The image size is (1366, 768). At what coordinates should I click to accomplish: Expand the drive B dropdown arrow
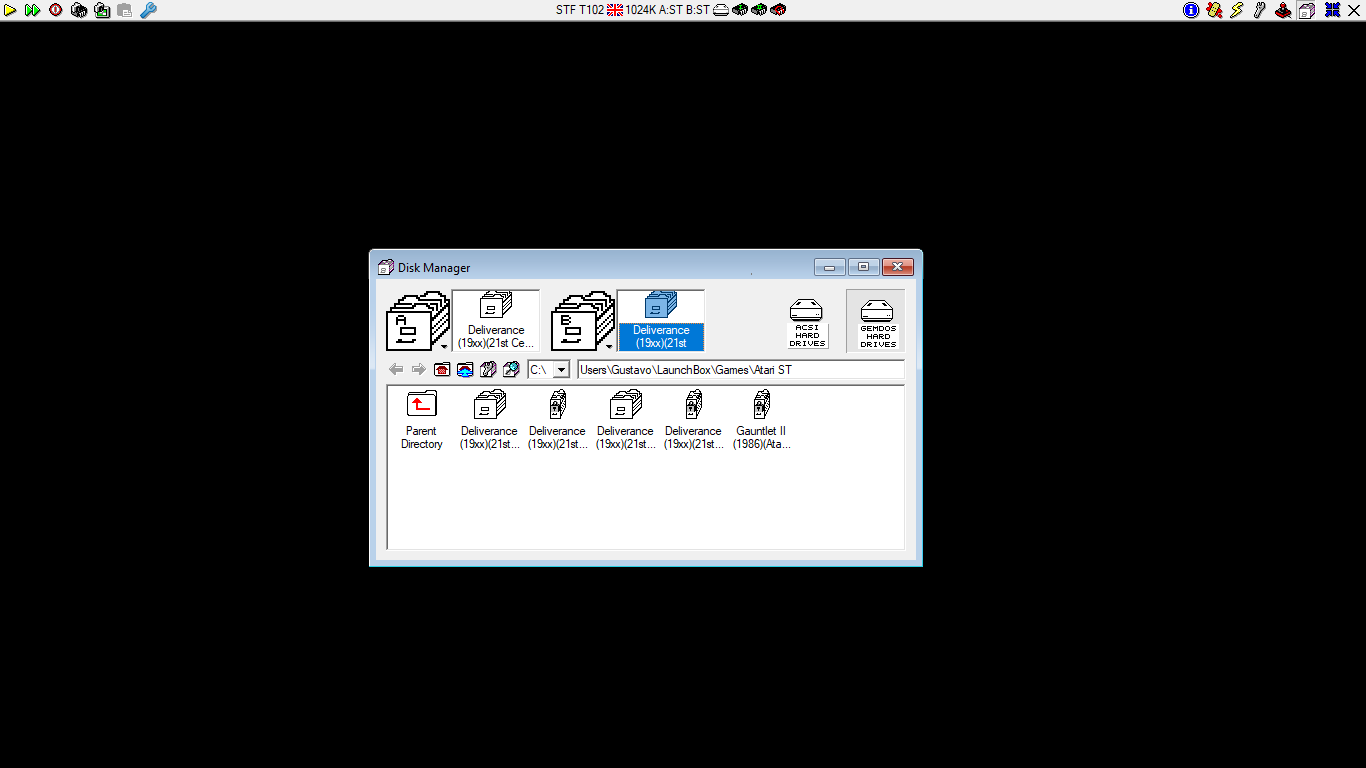[x=609, y=347]
